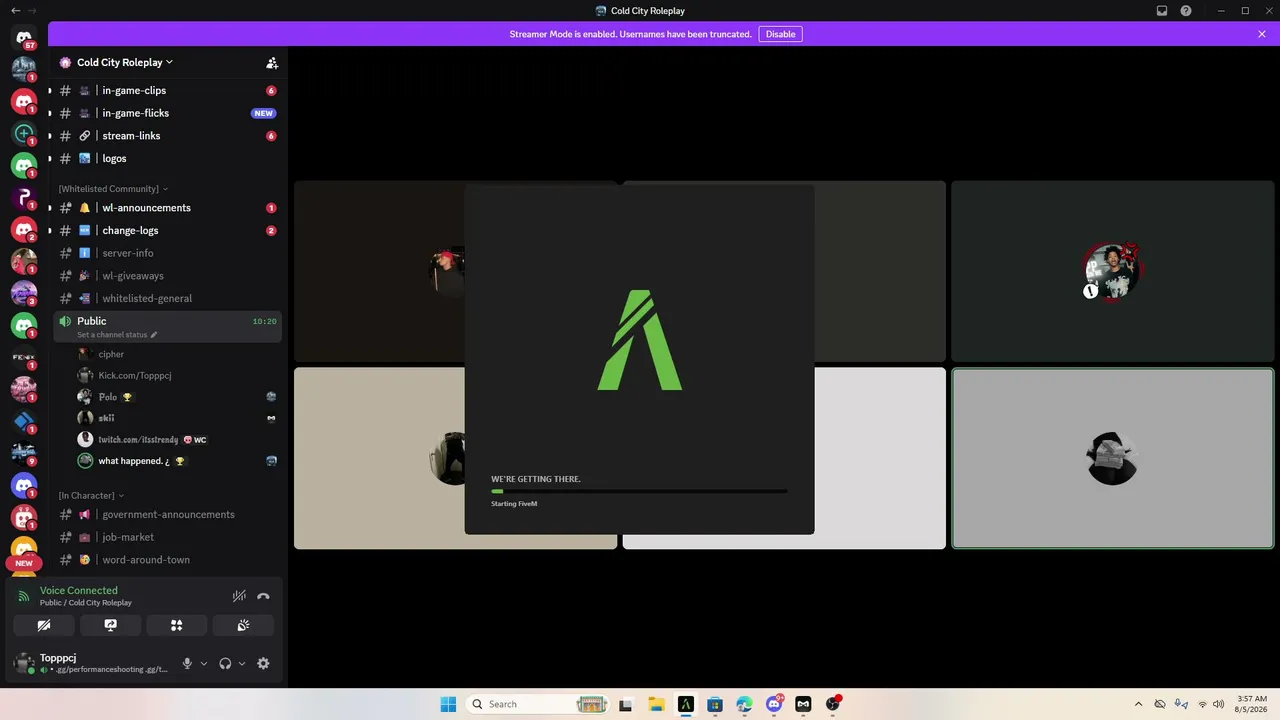Open the wl-giveaways channel
The width and height of the screenshot is (1280, 720).
pyautogui.click(x=167, y=276)
